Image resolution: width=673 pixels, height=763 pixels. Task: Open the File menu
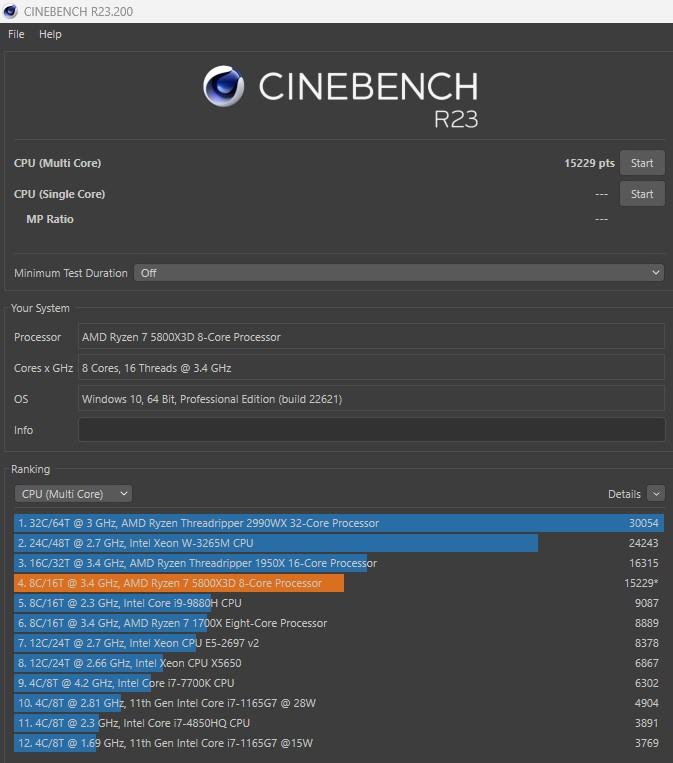click(x=16, y=34)
